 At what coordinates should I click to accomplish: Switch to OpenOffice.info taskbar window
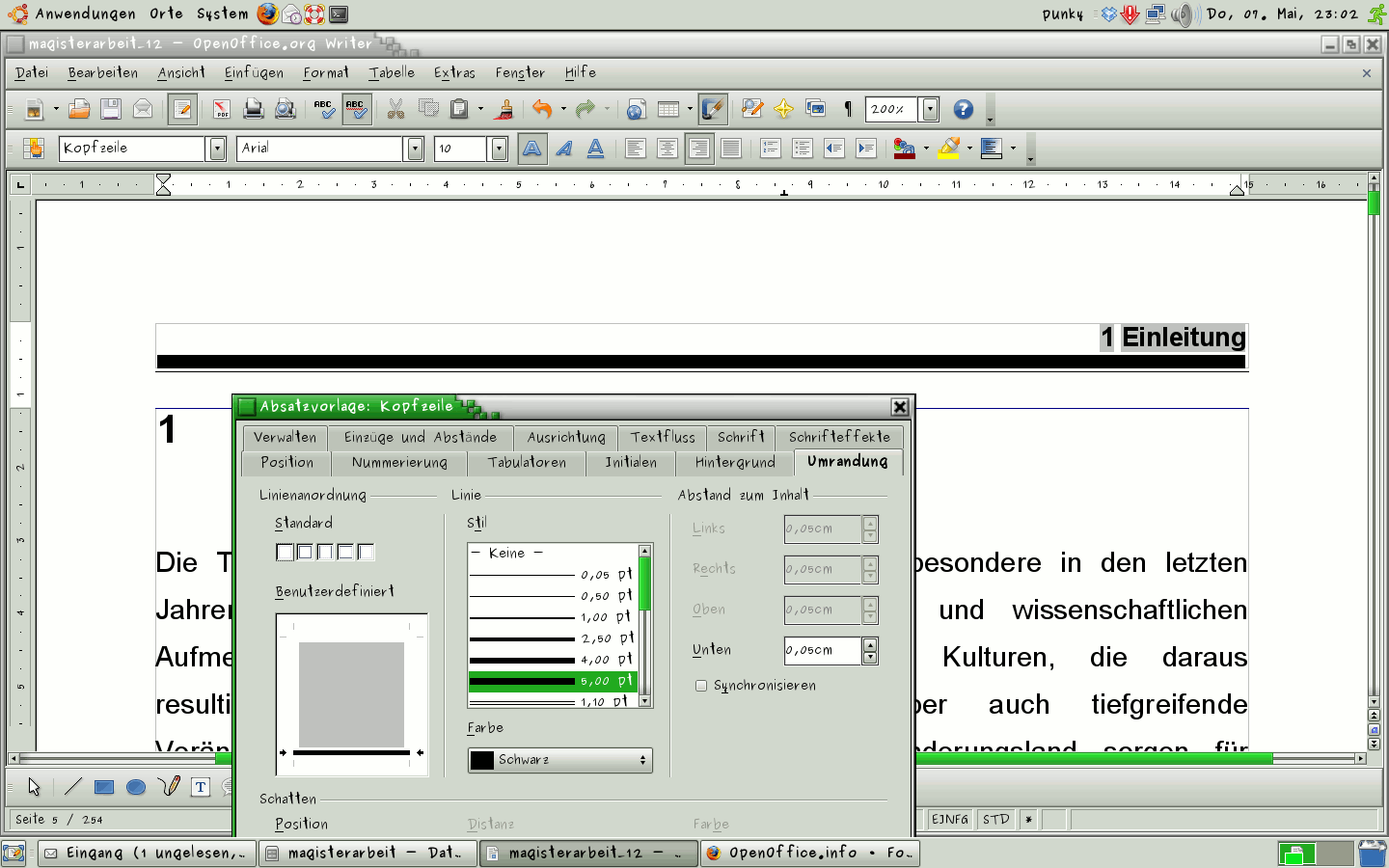pyautogui.click(x=808, y=853)
